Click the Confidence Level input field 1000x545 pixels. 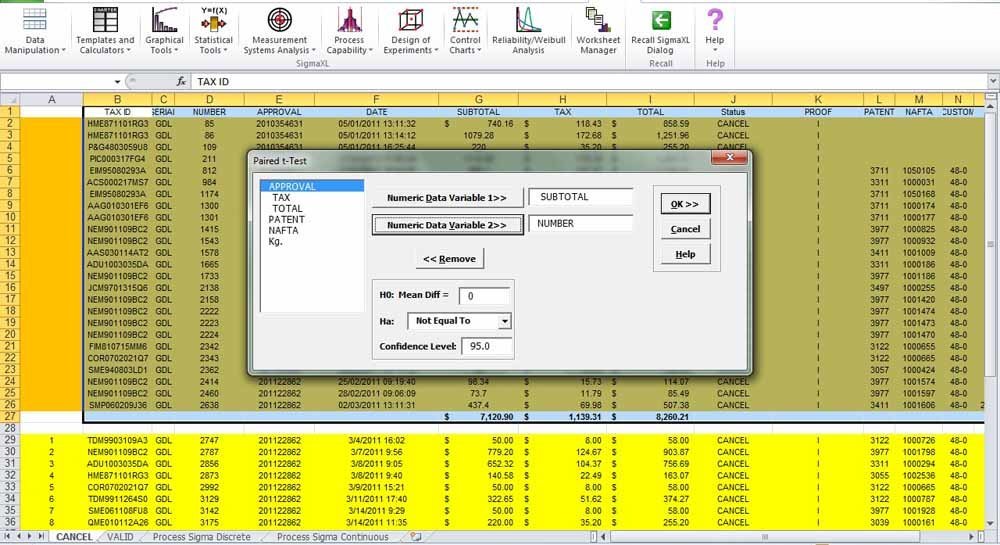(486, 346)
